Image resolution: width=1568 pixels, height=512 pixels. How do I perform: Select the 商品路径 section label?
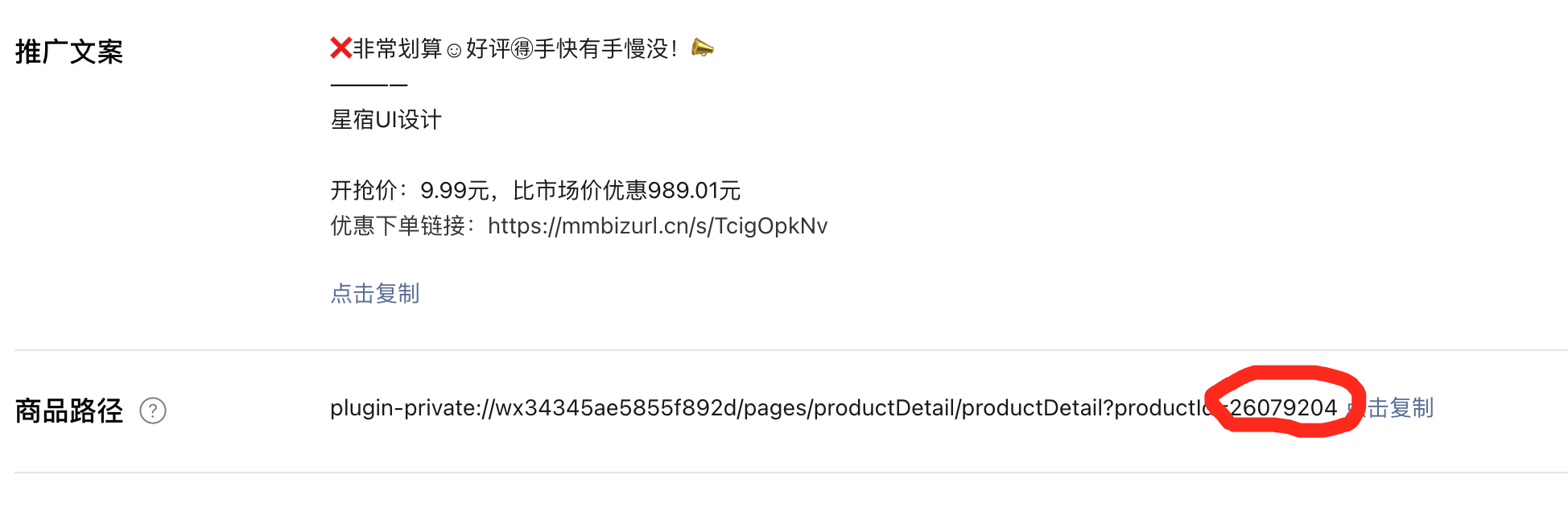point(69,411)
